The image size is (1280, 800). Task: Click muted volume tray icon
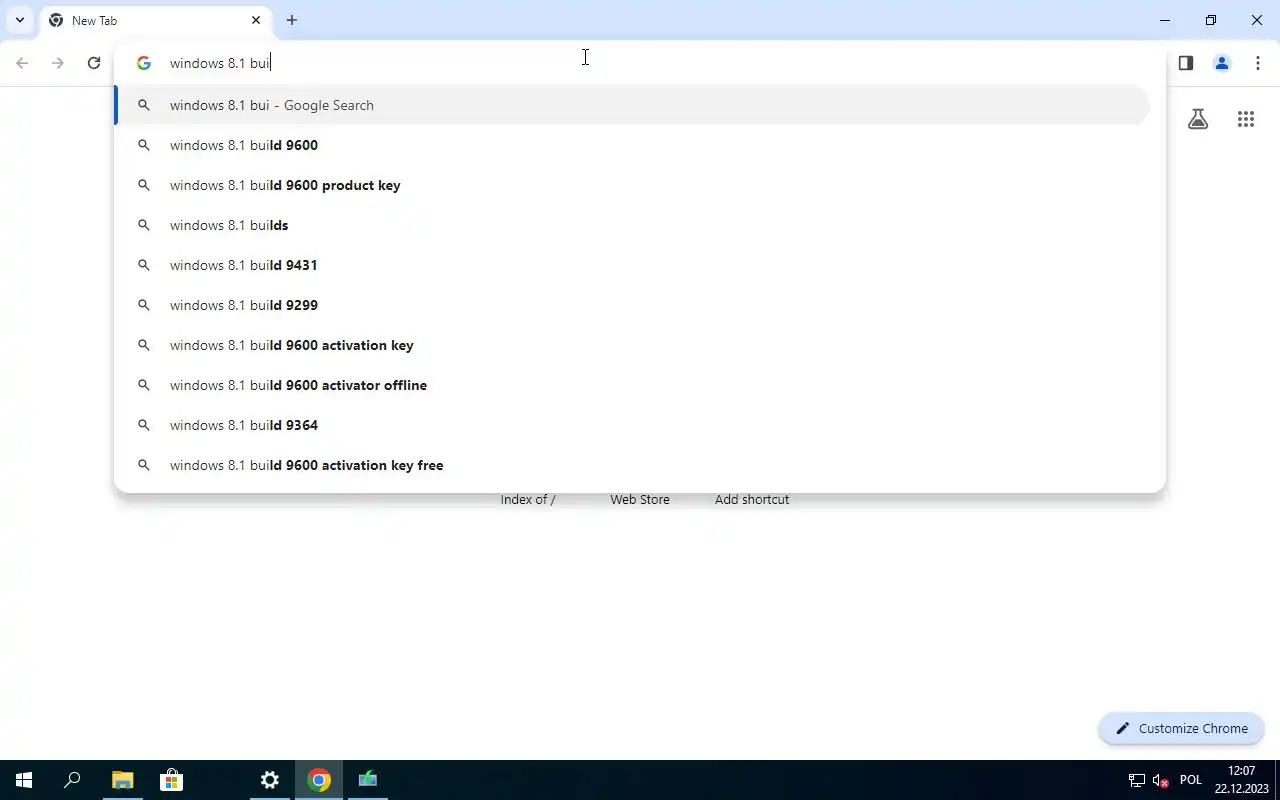(x=1160, y=780)
